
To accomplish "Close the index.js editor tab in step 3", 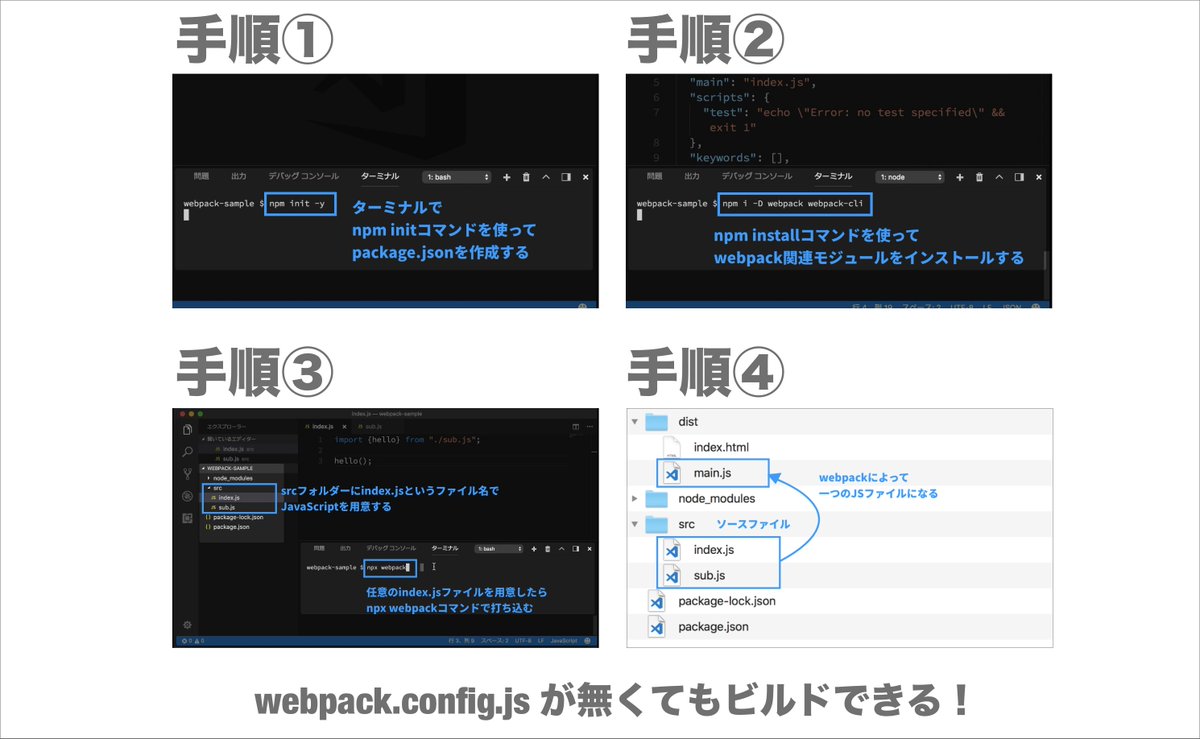I will (x=344, y=427).
